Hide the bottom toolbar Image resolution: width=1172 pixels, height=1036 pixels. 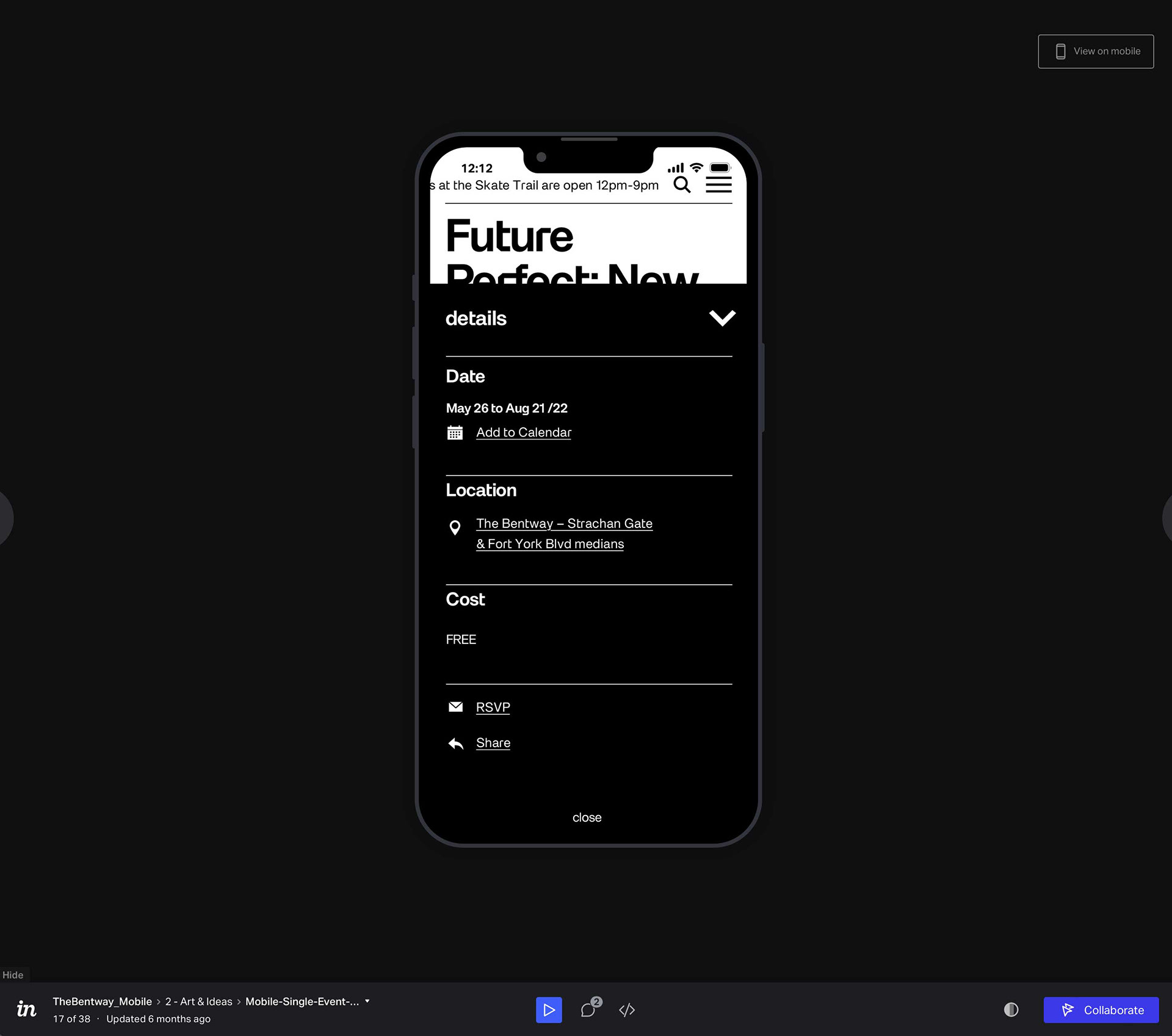13,975
